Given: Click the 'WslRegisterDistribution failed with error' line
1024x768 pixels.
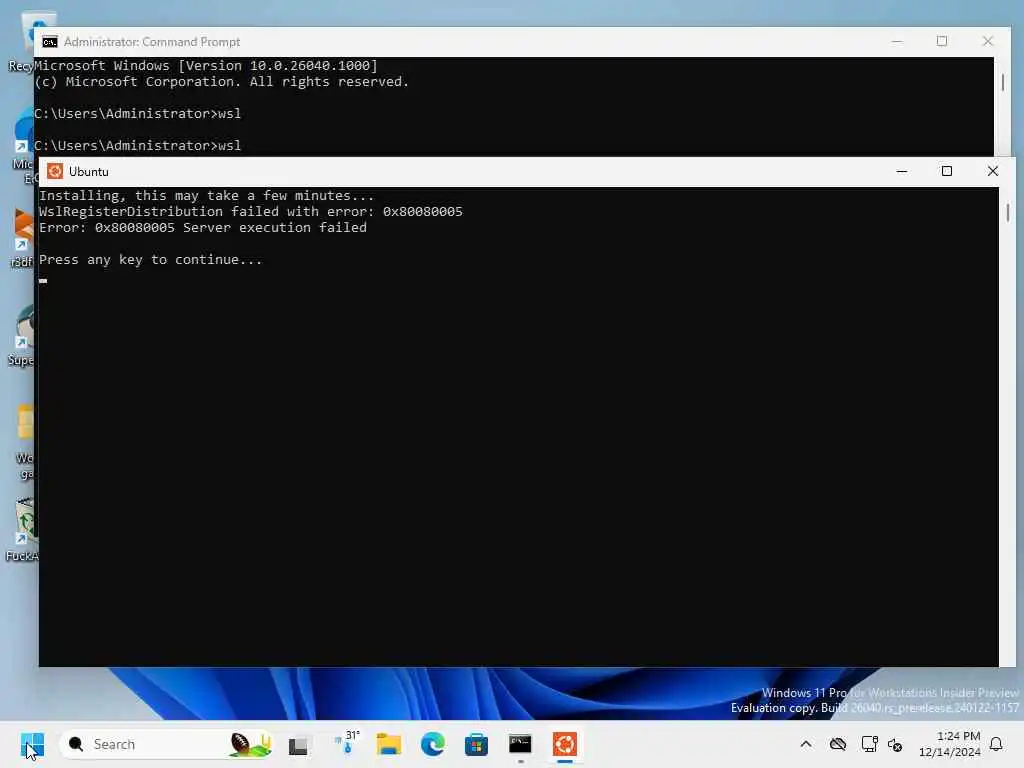Looking at the screenshot, I should (251, 212).
